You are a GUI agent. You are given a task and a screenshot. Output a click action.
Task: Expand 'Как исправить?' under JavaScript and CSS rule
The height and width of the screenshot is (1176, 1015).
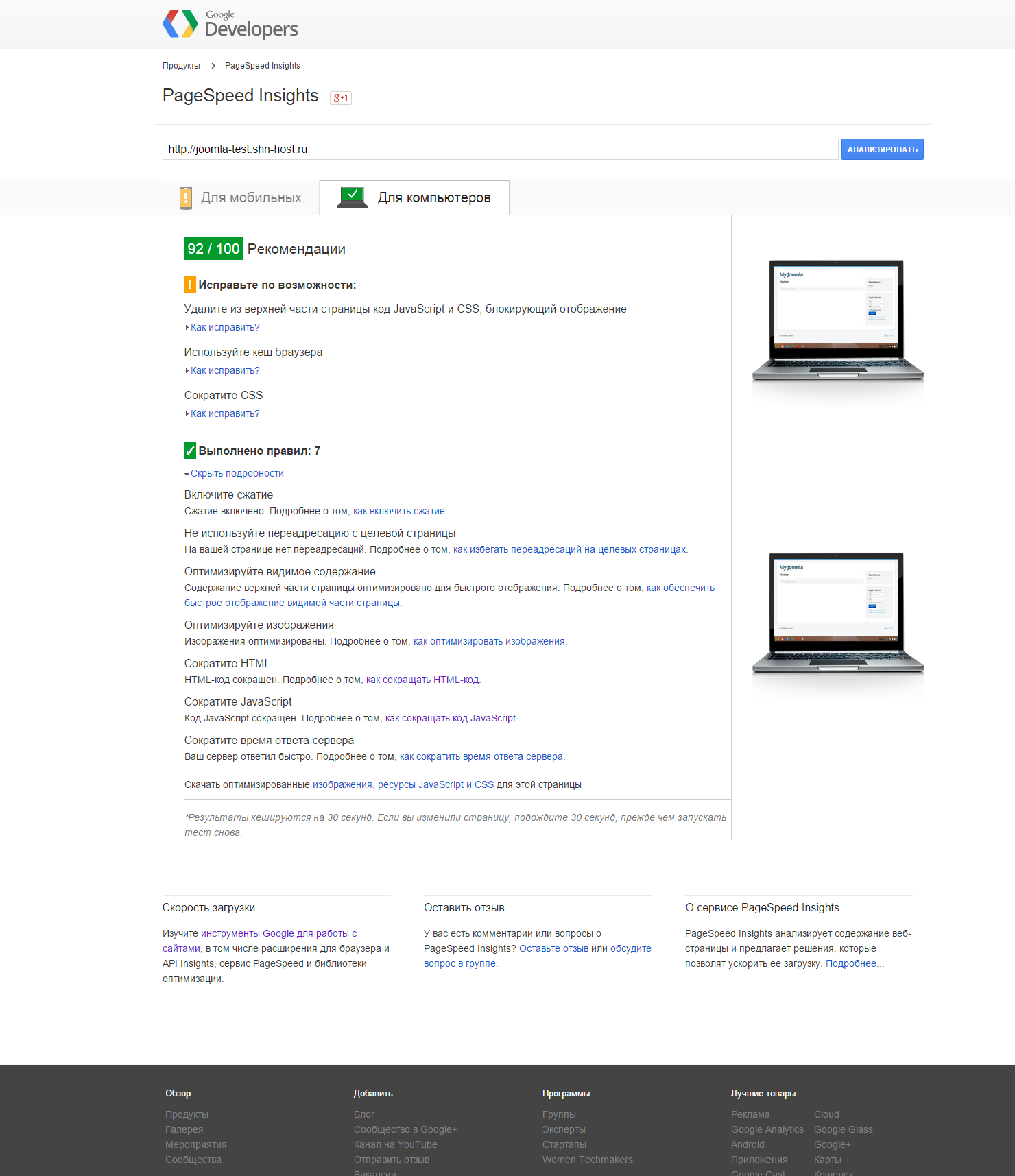click(x=225, y=327)
